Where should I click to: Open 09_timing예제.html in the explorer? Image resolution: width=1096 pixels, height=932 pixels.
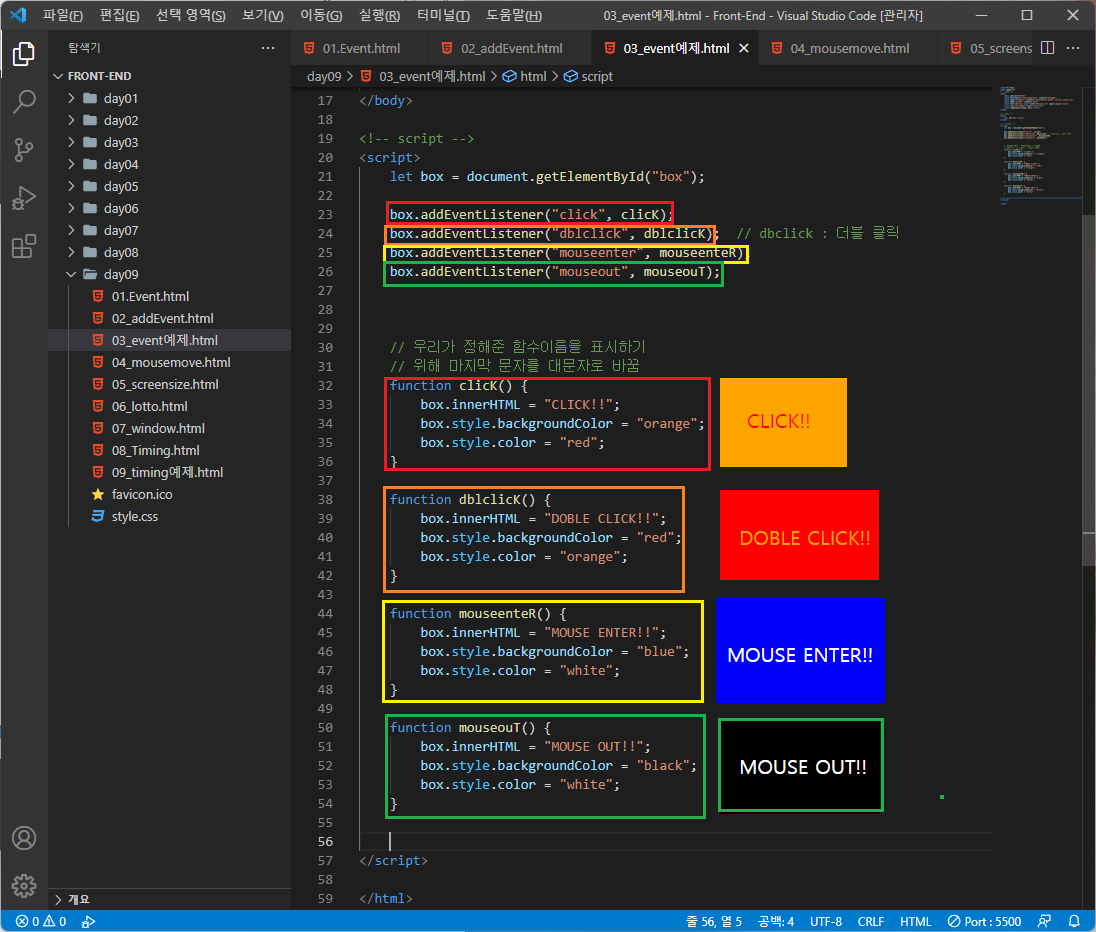pos(167,473)
